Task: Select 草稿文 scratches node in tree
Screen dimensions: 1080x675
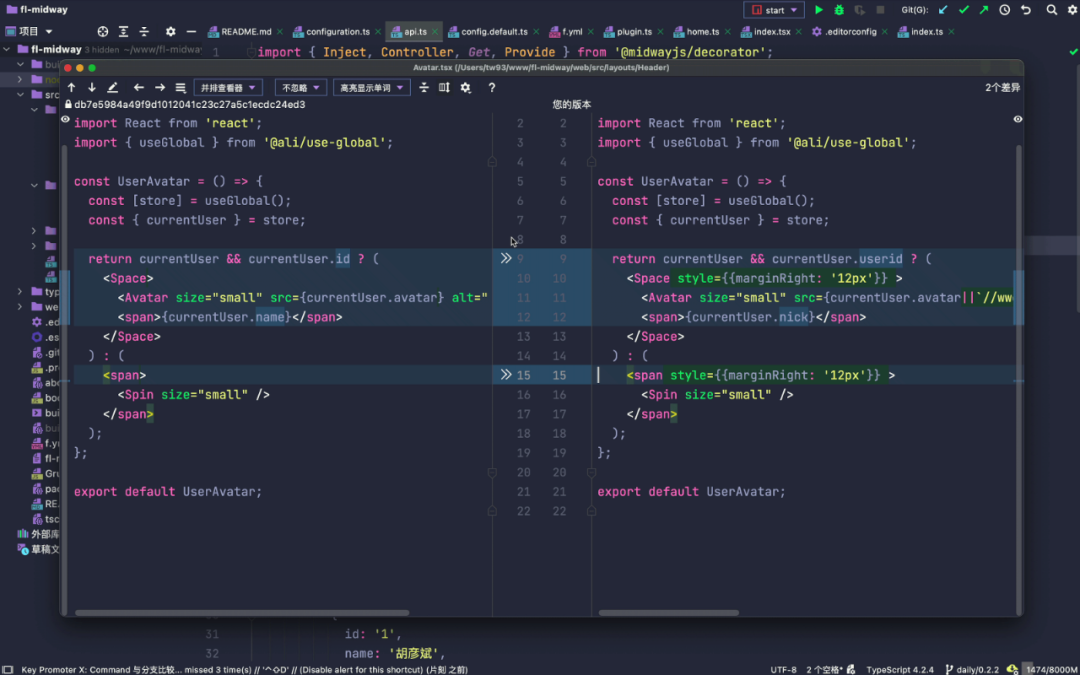Action: [38, 550]
